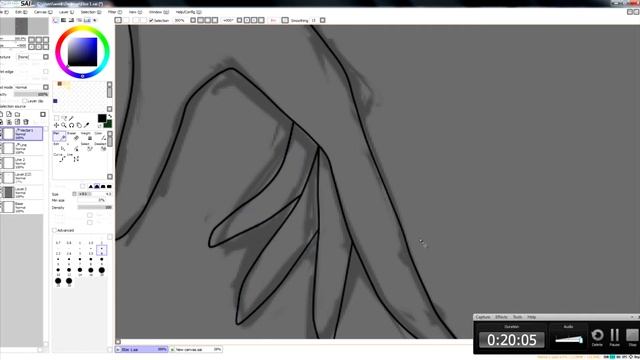This screenshot has width=640, height=360.
Task: Toggle the Selection checkbox in the toolbar
Action: 151,20
